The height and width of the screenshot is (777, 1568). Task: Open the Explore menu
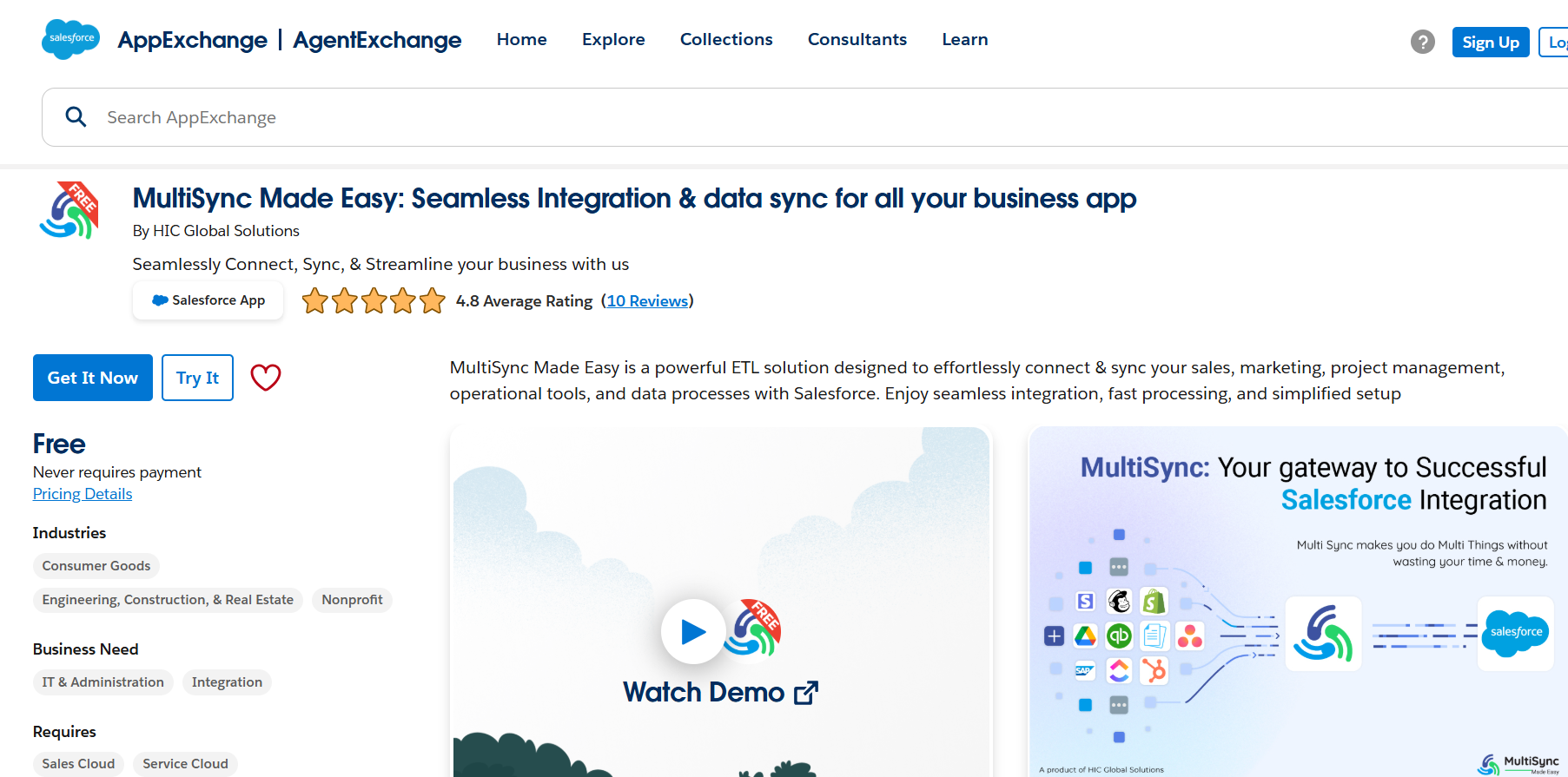click(x=613, y=40)
